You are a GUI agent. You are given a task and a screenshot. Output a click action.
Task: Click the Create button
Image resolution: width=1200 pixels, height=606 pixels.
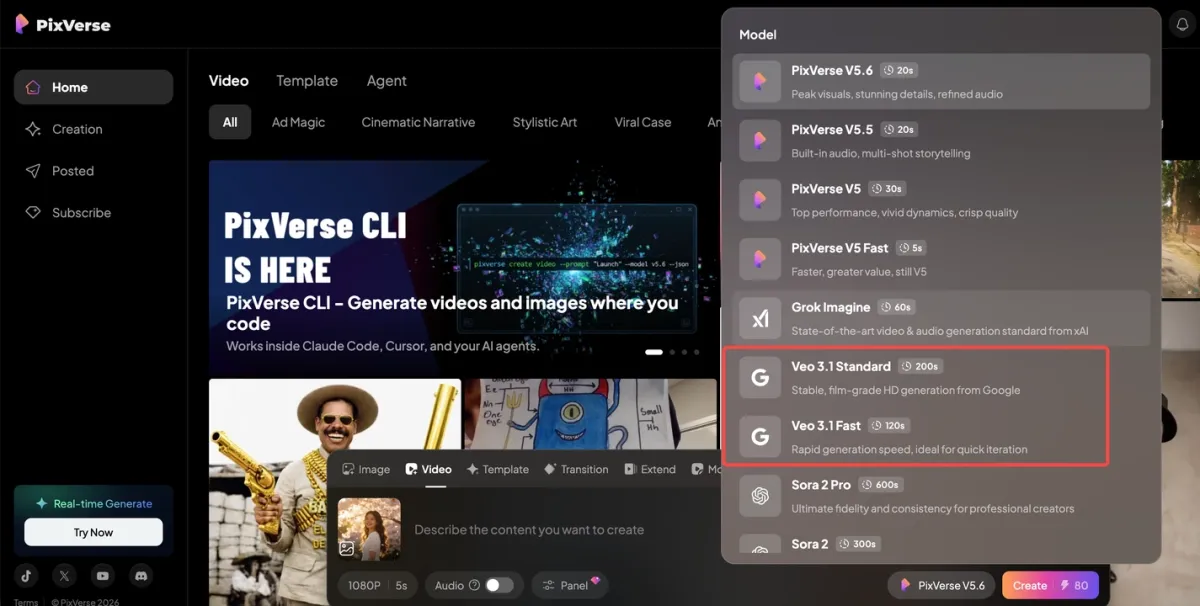coord(1049,586)
